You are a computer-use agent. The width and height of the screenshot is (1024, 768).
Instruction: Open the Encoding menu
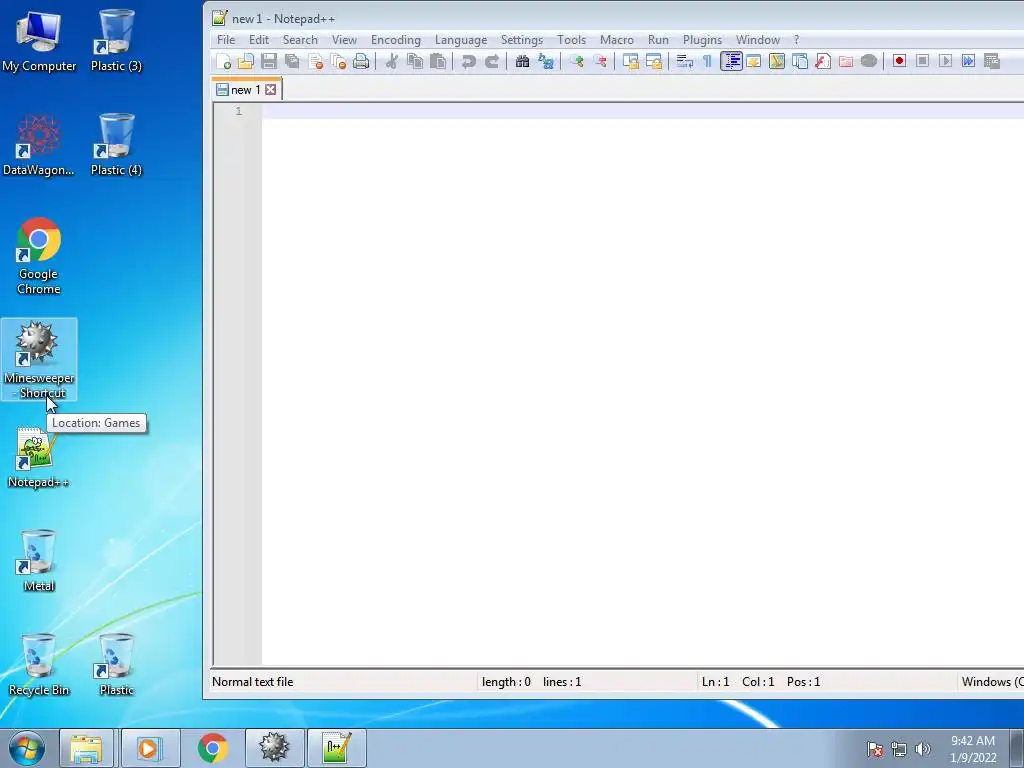click(396, 40)
